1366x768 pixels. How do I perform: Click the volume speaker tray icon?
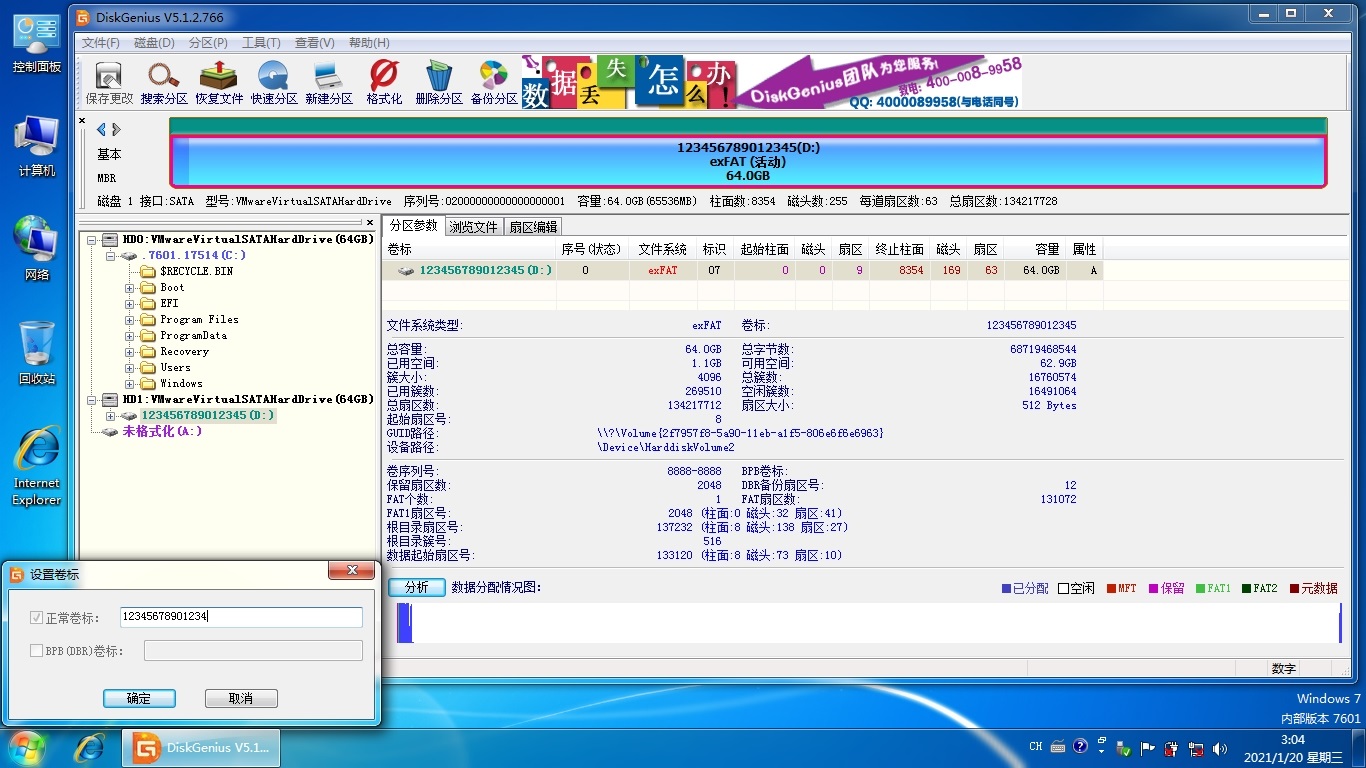pos(1220,748)
